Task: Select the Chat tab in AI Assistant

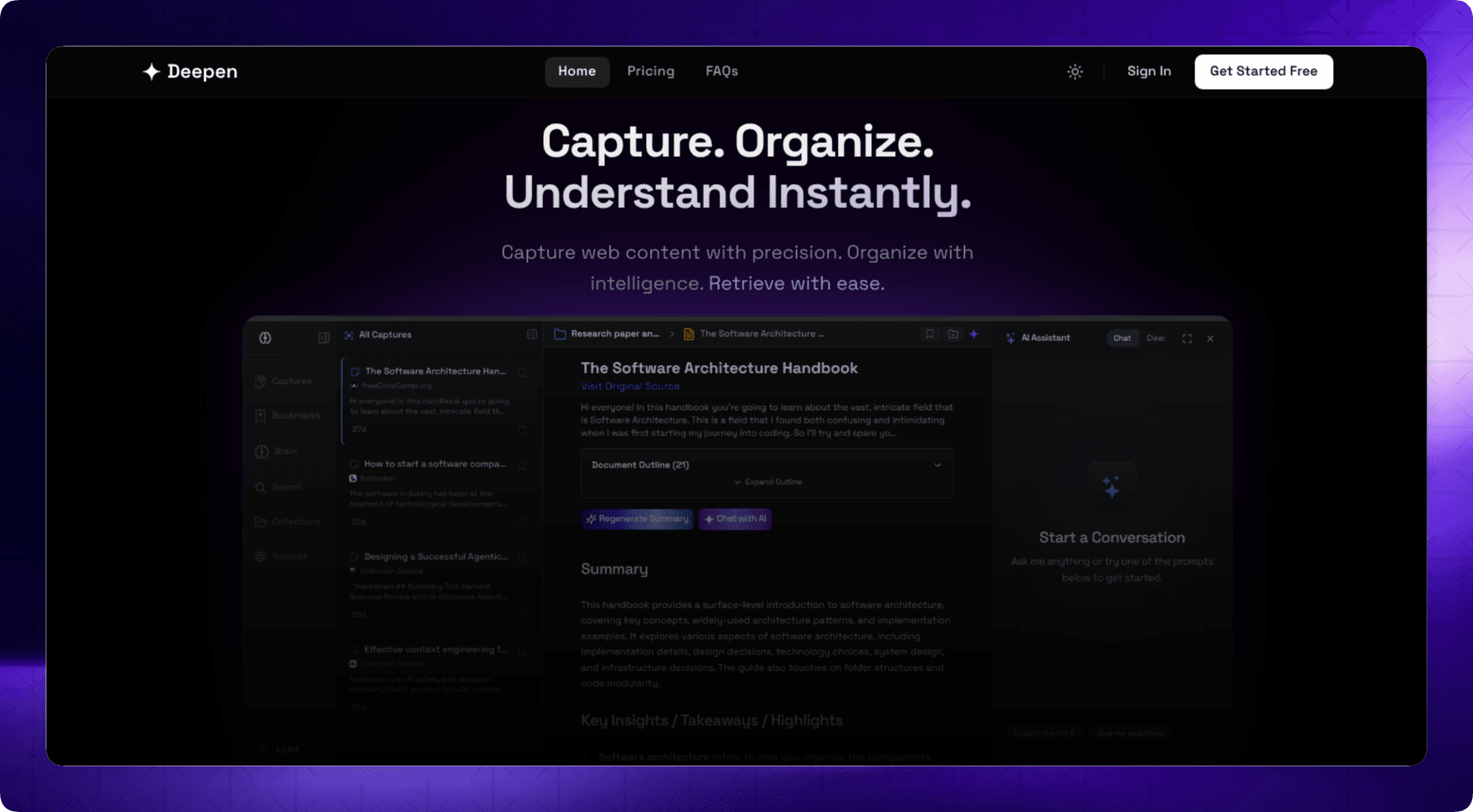Action: coord(1122,338)
